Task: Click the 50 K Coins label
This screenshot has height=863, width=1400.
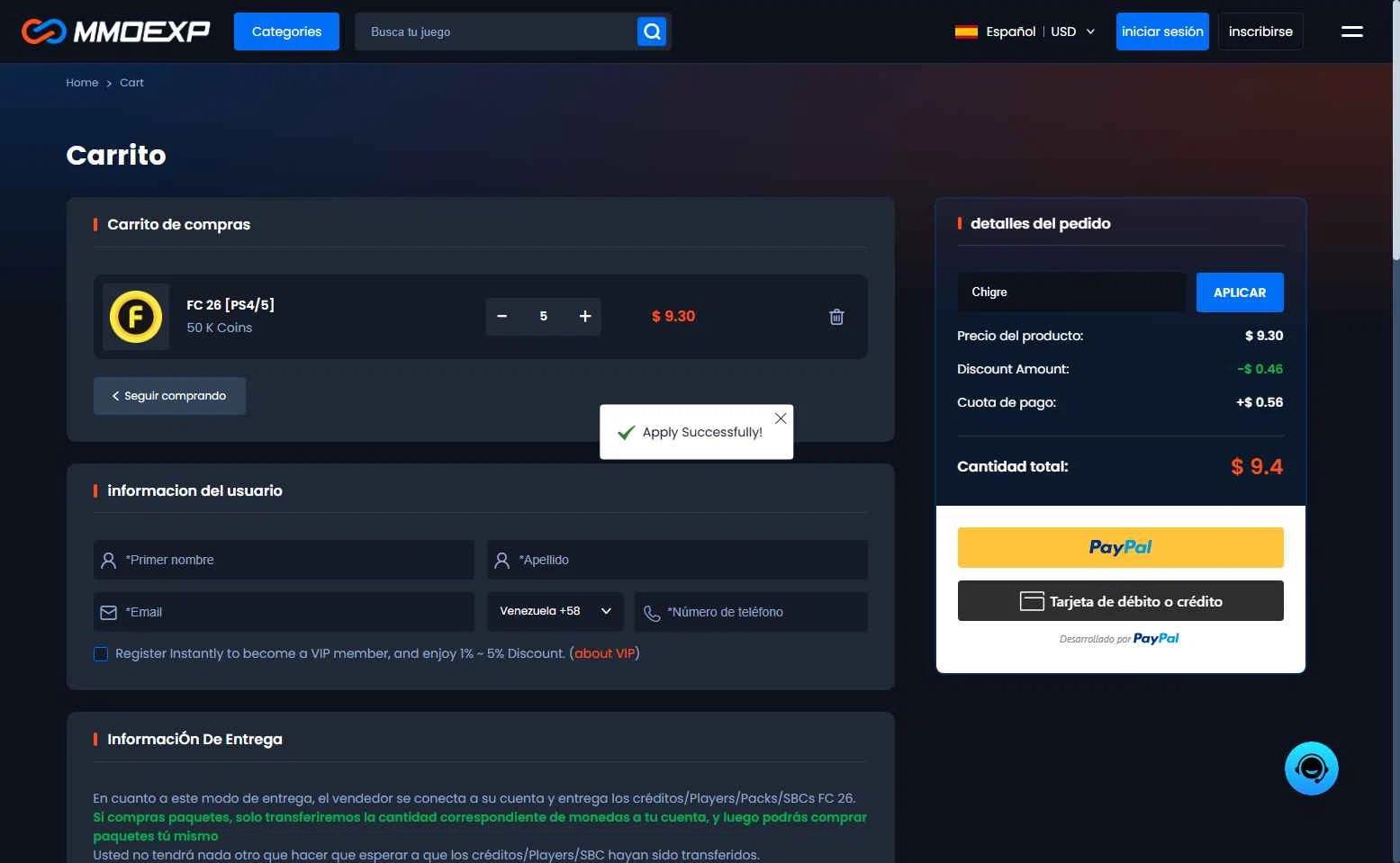Action: pos(220,328)
